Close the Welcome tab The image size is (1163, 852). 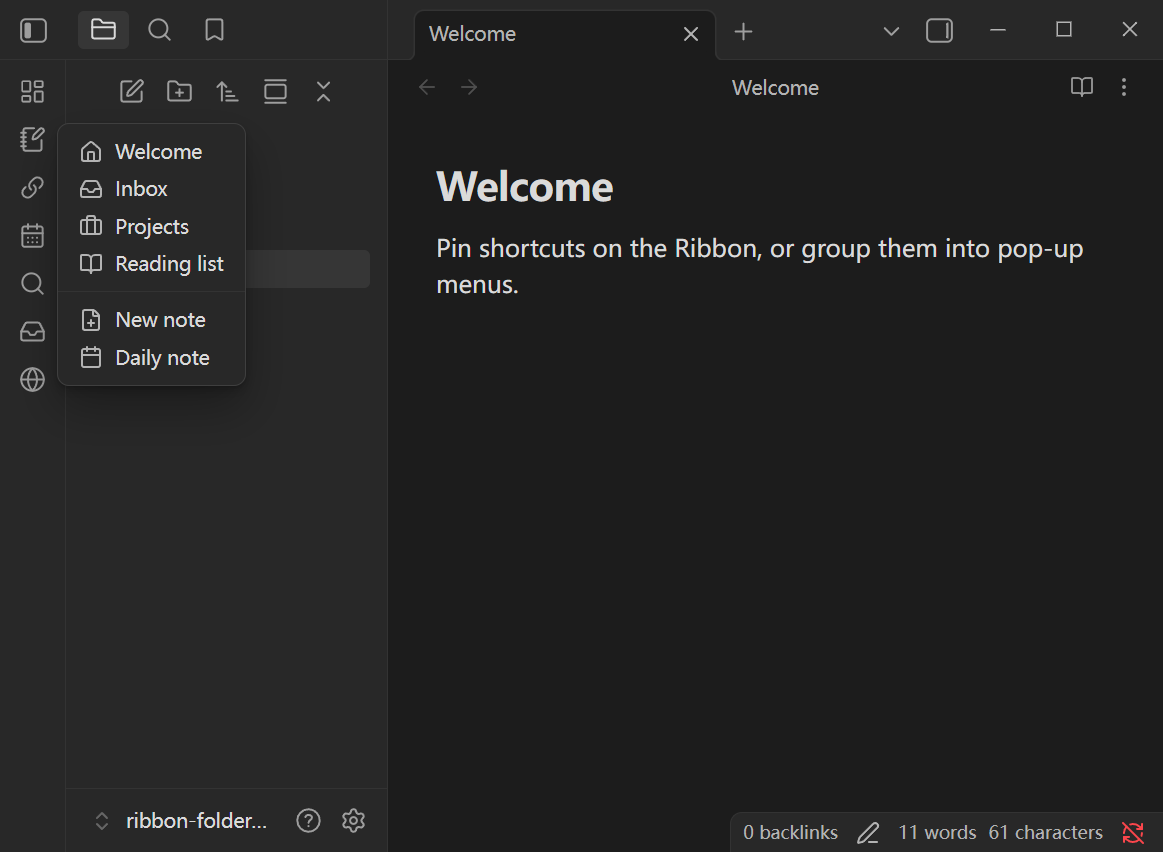coord(691,34)
